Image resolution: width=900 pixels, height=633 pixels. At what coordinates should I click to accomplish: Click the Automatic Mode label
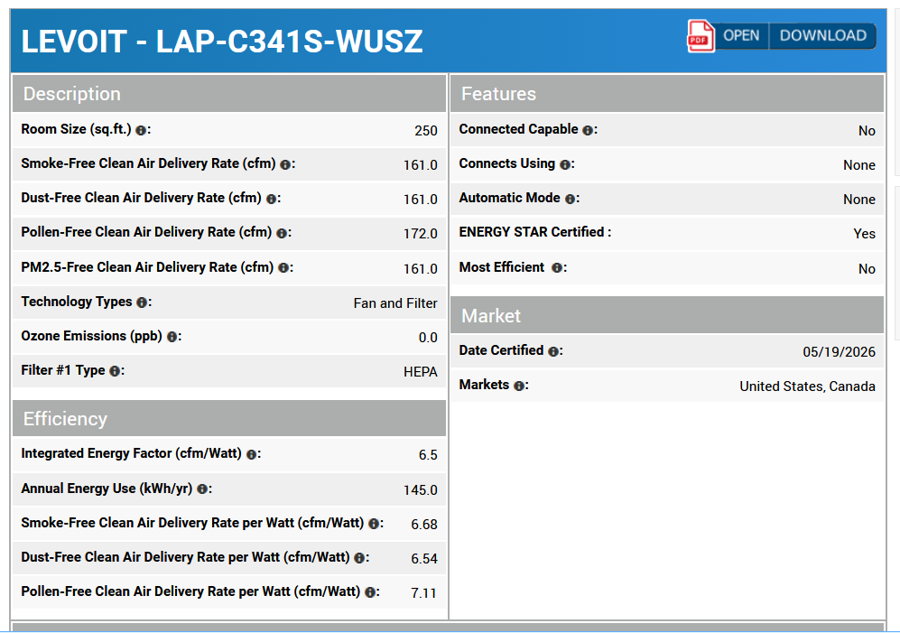point(510,198)
